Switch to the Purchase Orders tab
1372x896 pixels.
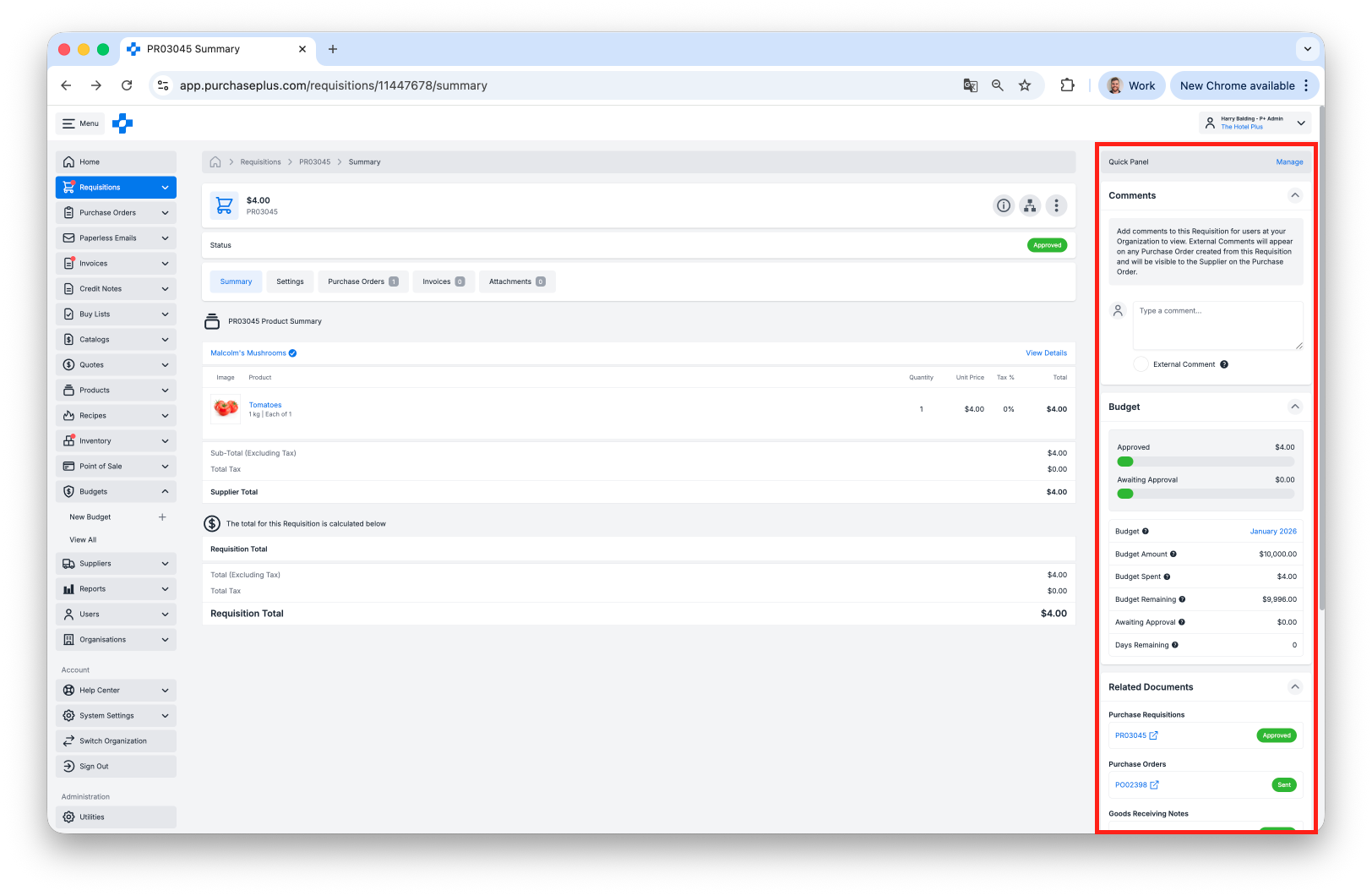click(363, 281)
